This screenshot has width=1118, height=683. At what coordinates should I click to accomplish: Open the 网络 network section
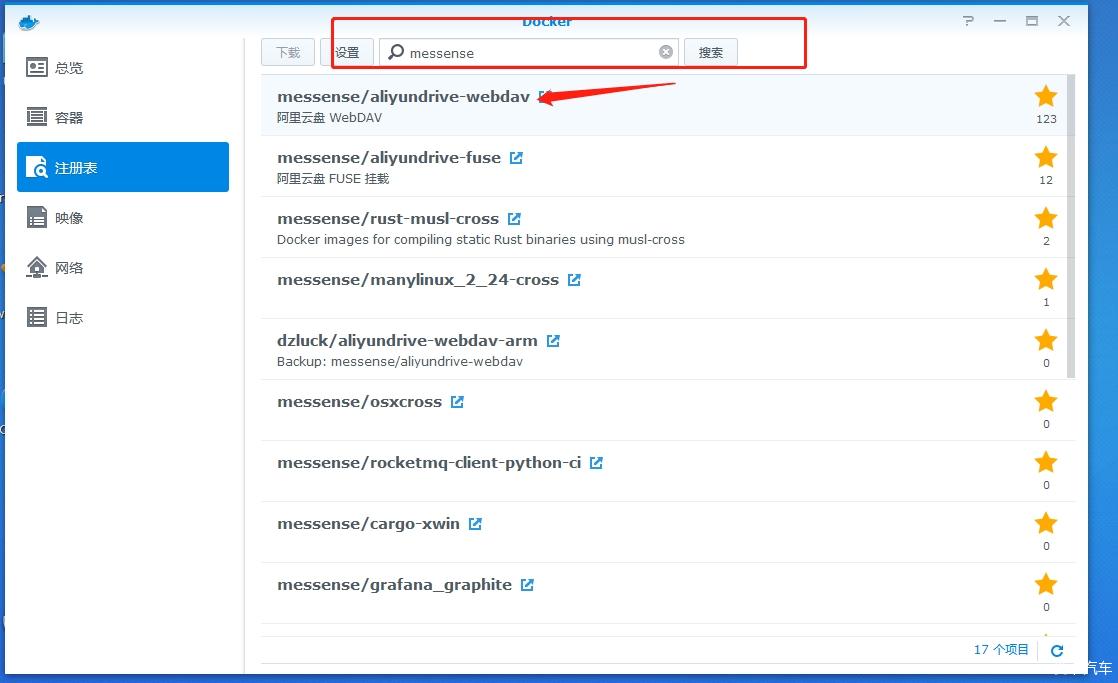point(123,267)
